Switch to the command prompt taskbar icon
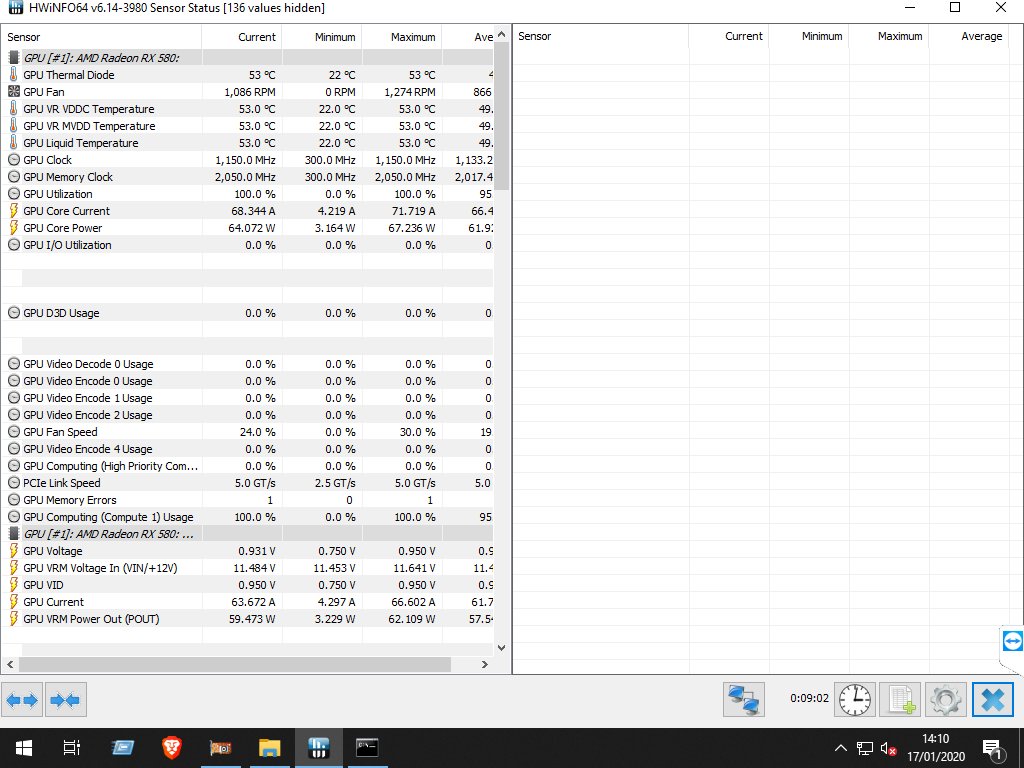 tap(367, 747)
